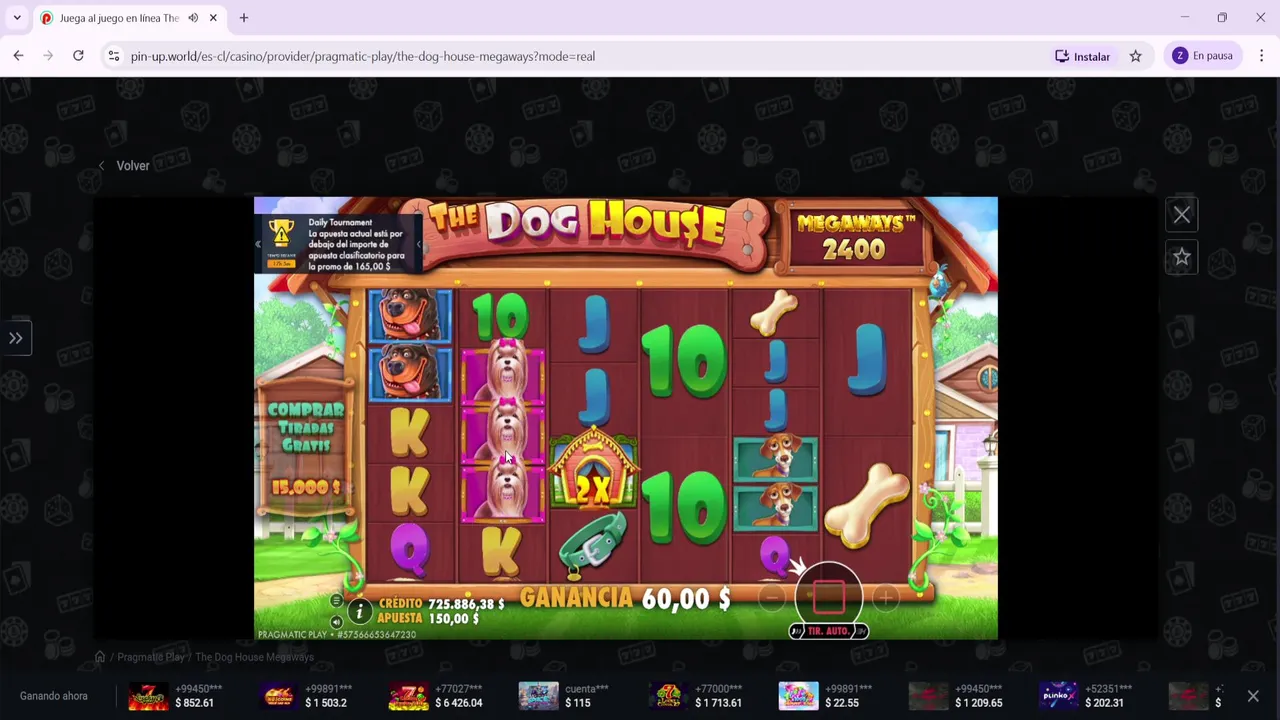This screenshot has width=1280, height=720.
Task: Open the En pausa profile button
Action: point(1203,56)
